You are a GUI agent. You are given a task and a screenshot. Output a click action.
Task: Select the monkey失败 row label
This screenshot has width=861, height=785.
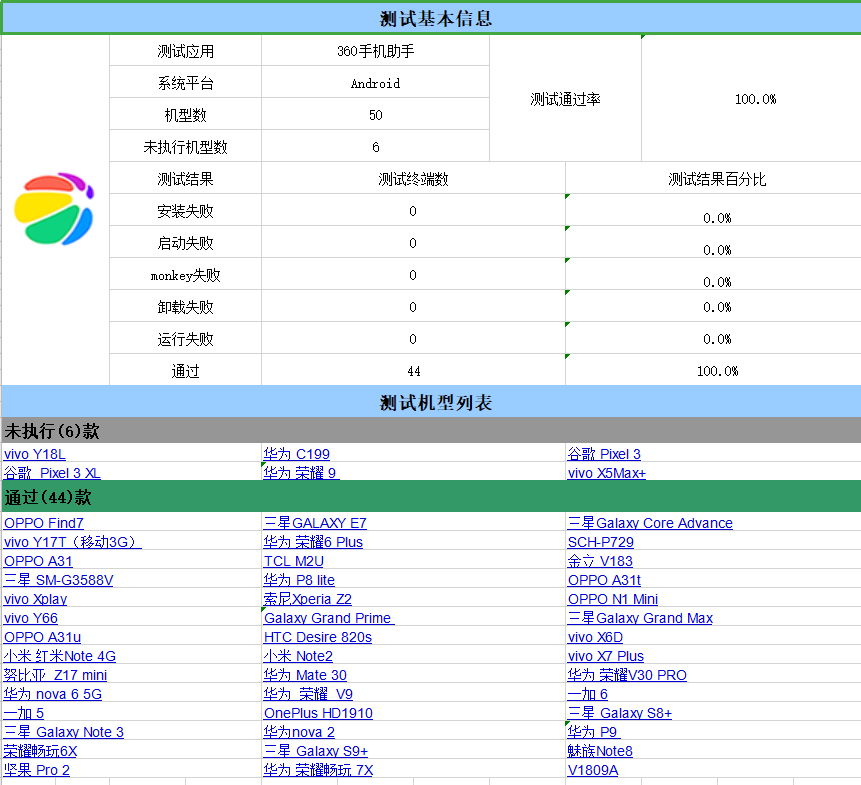(x=186, y=275)
